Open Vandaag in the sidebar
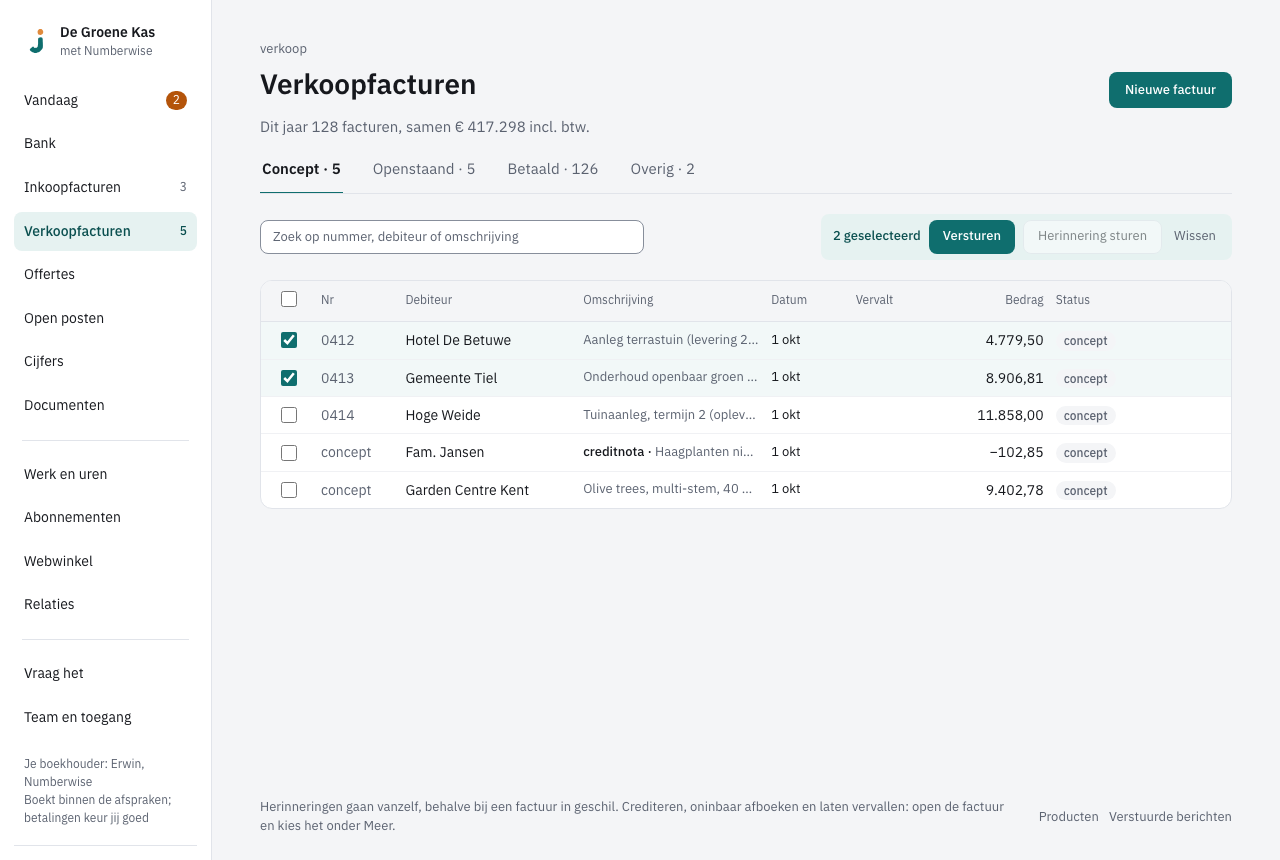The height and width of the screenshot is (860, 1280). [x=105, y=100]
